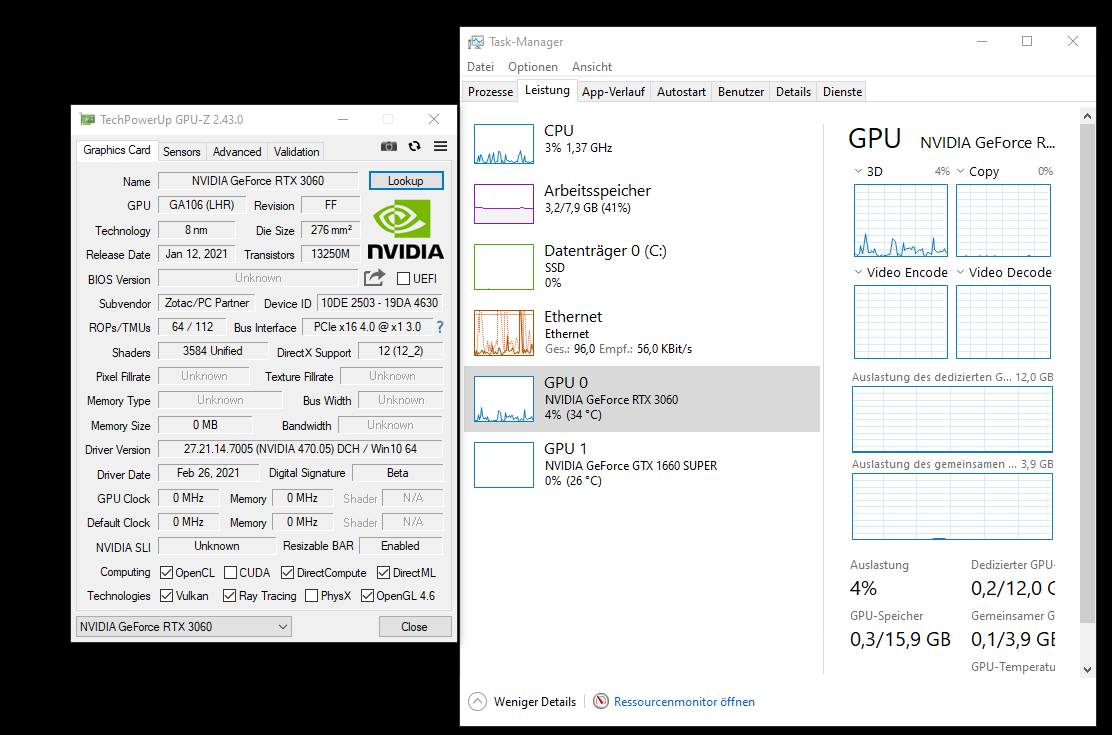The image size is (1112, 735).
Task: Click the Task-Manager scrollbar down arrow
Action: [1087, 669]
